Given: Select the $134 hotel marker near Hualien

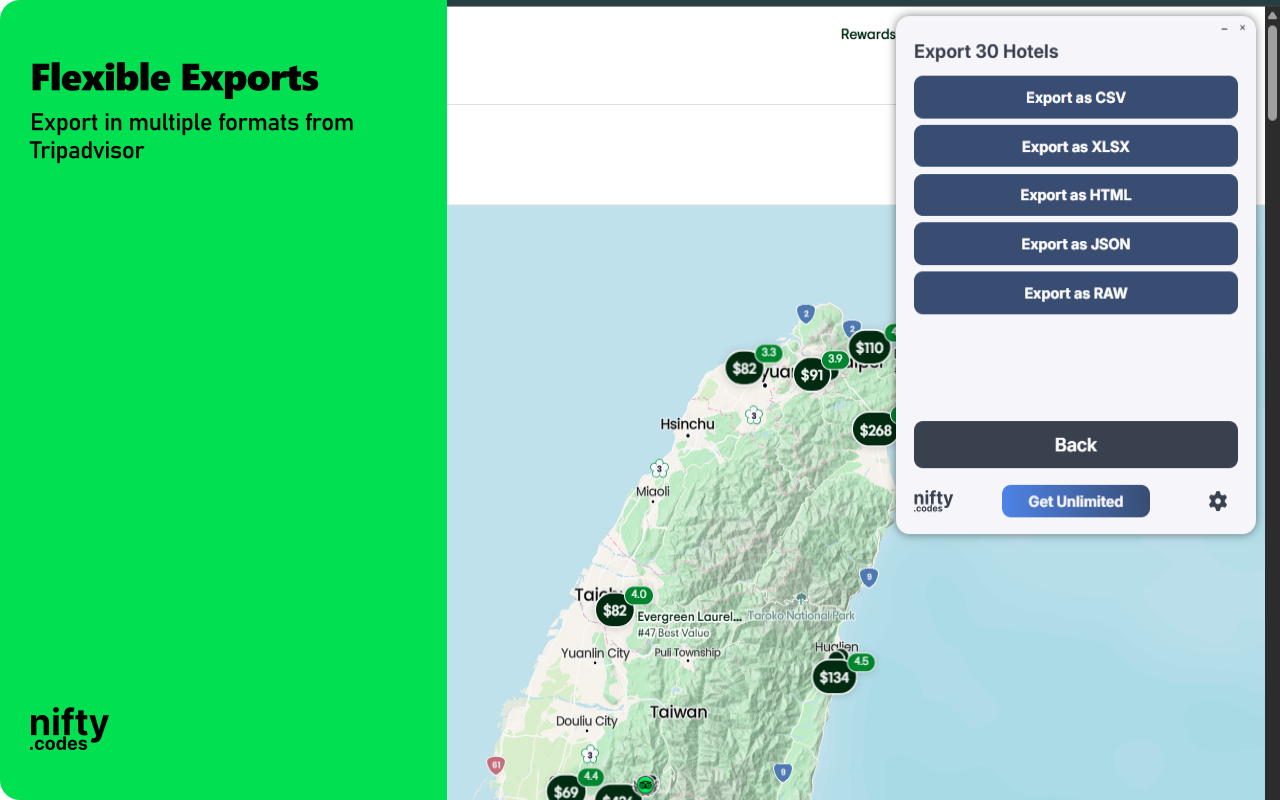Looking at the screenshot, I should (834, 676).
